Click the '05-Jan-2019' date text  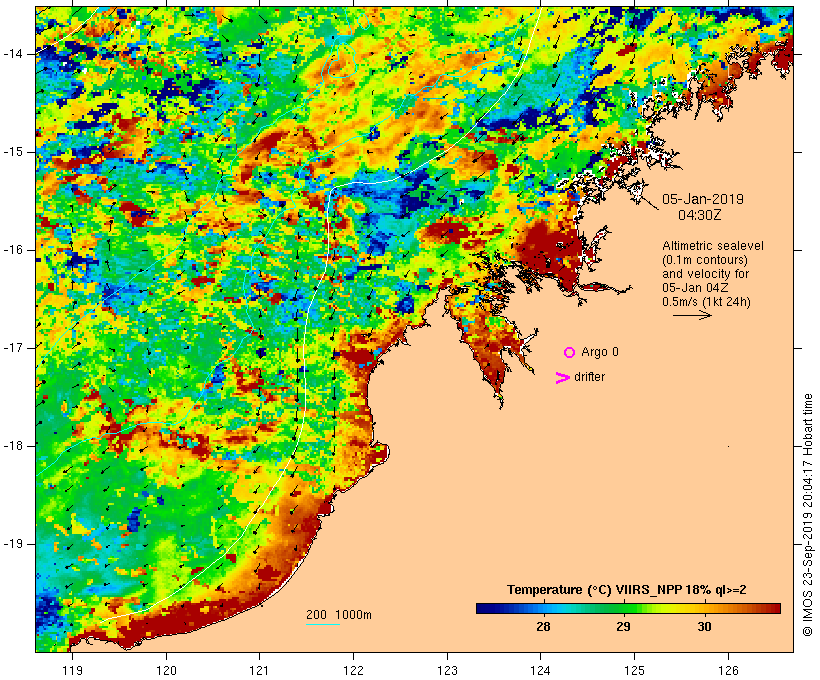click(x=703, y=199)
